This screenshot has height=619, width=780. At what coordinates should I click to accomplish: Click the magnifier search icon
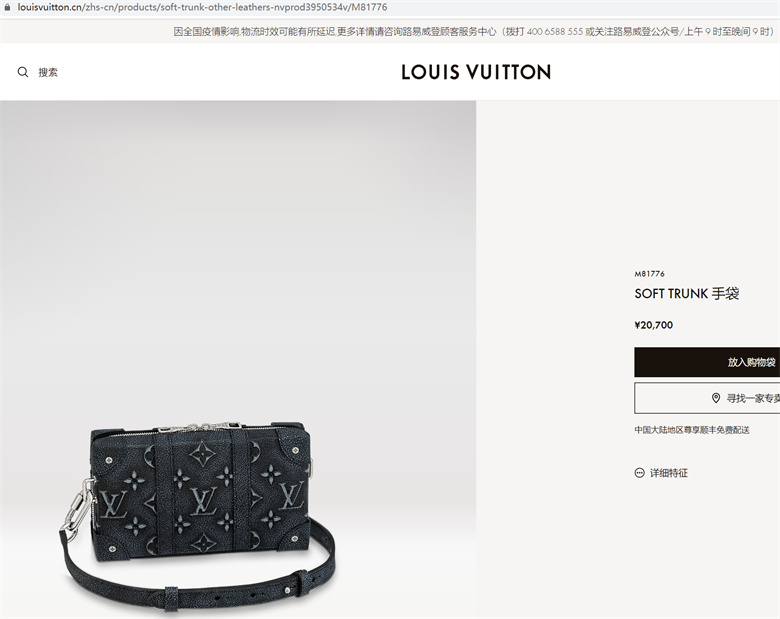23,72
